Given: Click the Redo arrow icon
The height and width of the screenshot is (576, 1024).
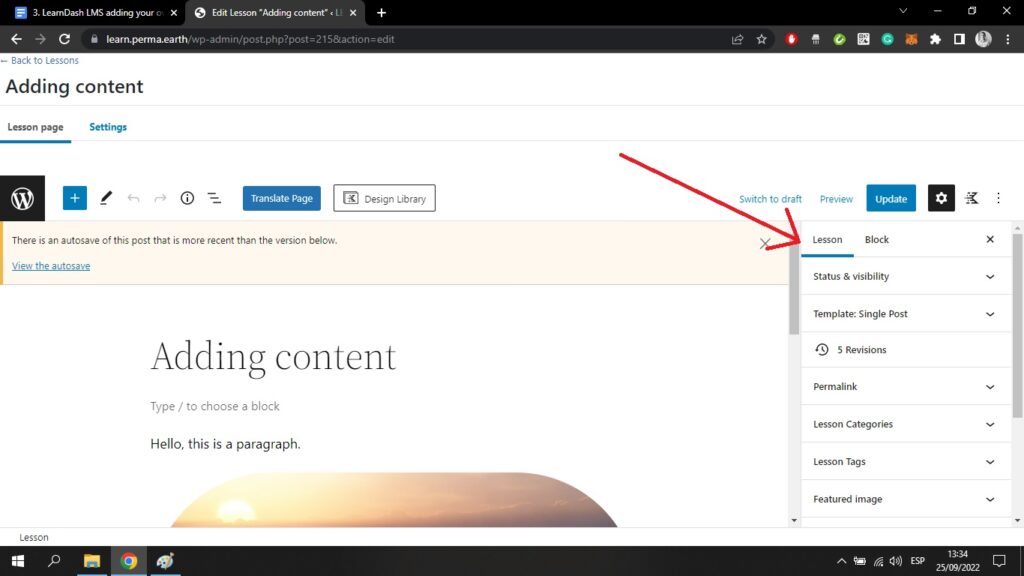Looking at the screenshot, I should click(160, 198).
